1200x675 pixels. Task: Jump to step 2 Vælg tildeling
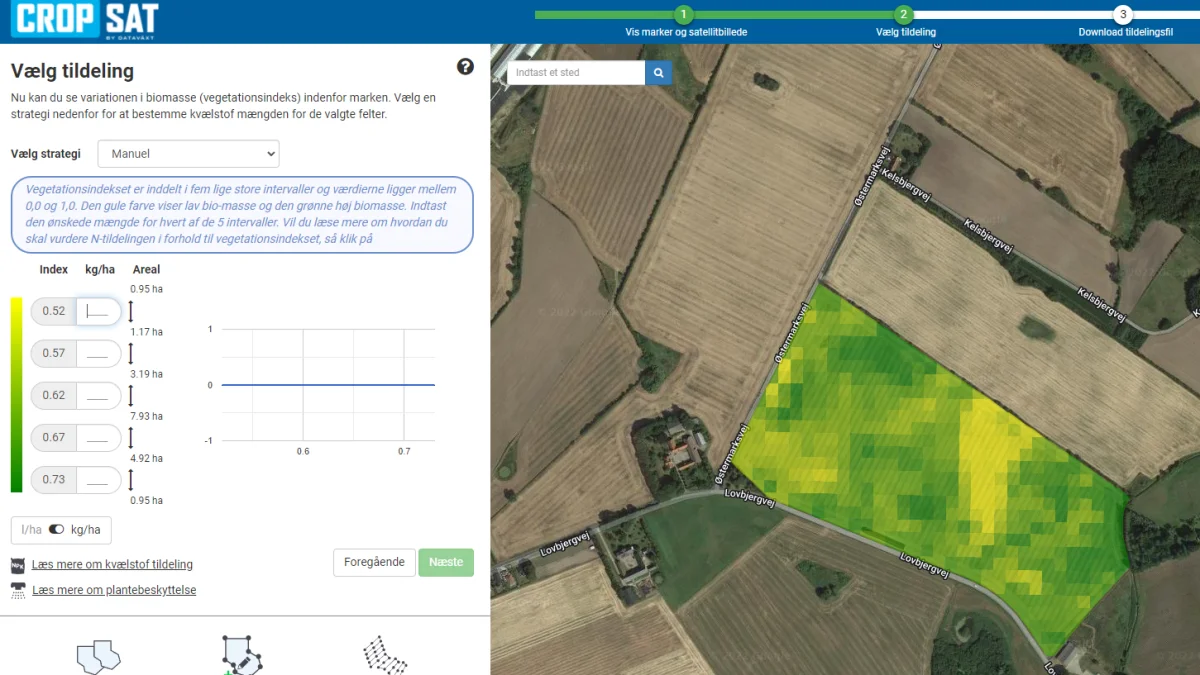904,15
